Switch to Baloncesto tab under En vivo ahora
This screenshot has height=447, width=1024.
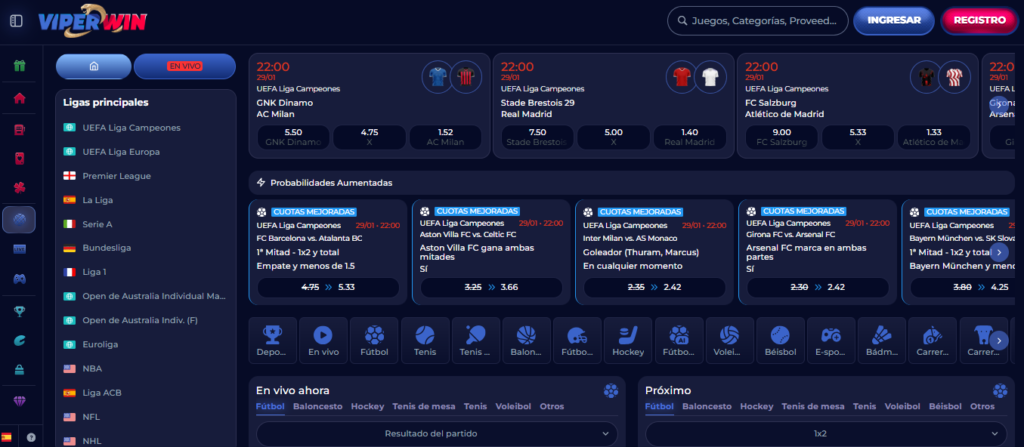(318, 407)
